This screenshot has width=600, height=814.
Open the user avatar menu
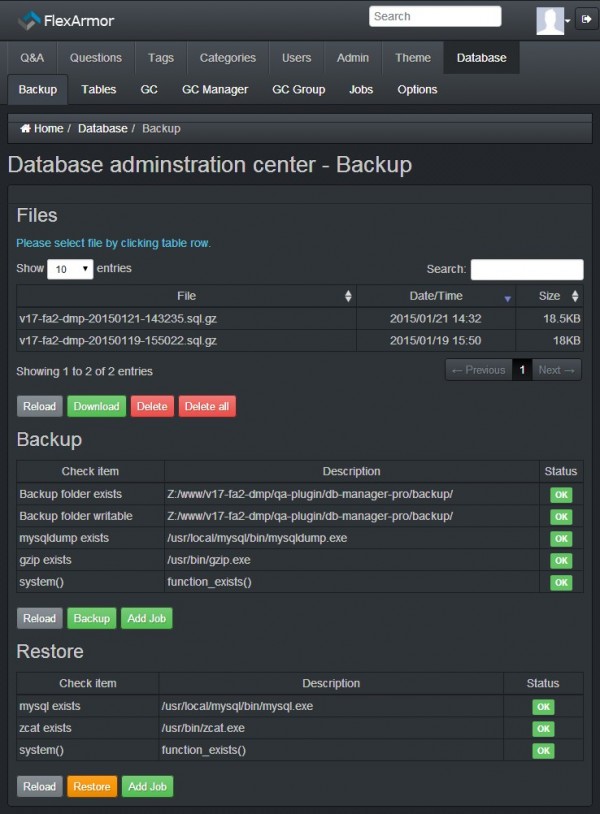click(x=552, y=20)
